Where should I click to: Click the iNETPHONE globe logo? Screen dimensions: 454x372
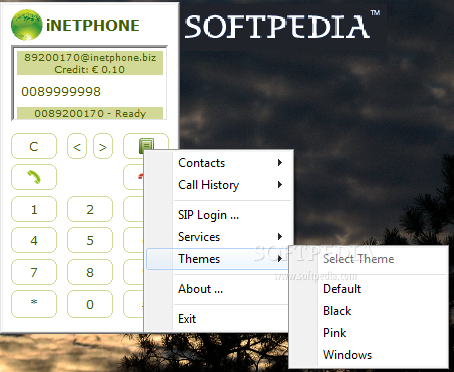coord(27,25)
